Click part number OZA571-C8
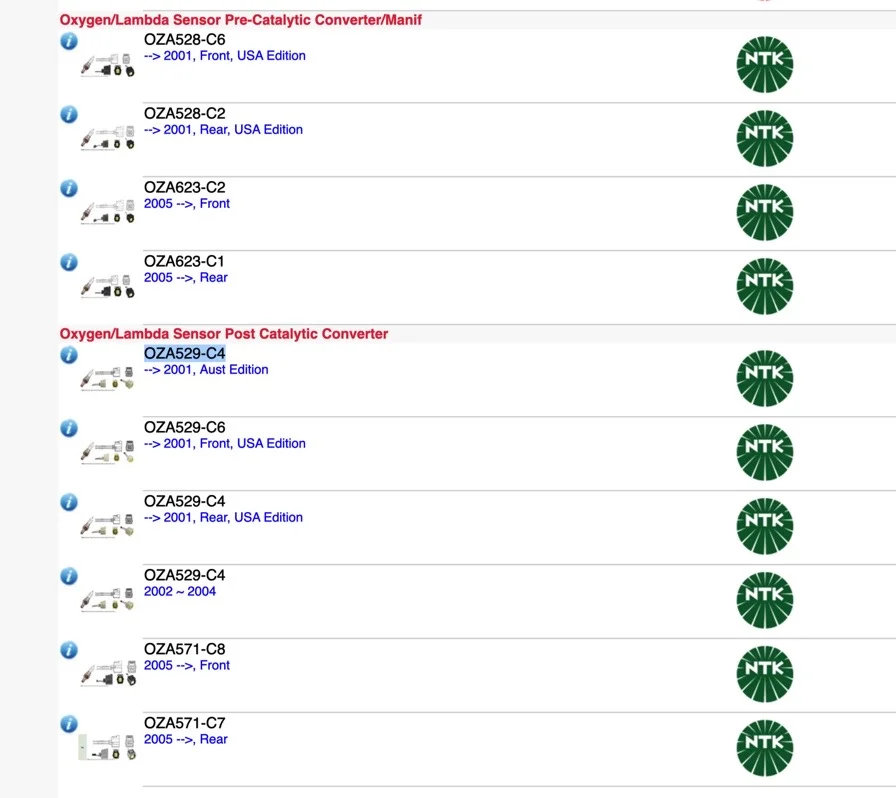This screenshot has height=798, width=896. (x=185, y=649)
